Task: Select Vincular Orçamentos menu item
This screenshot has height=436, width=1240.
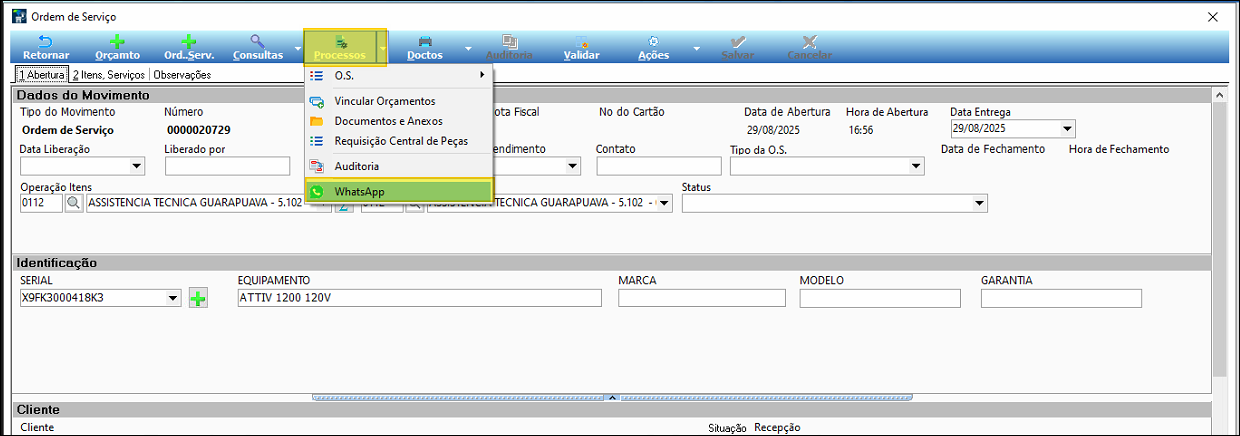Action: [x=399, y=101]
